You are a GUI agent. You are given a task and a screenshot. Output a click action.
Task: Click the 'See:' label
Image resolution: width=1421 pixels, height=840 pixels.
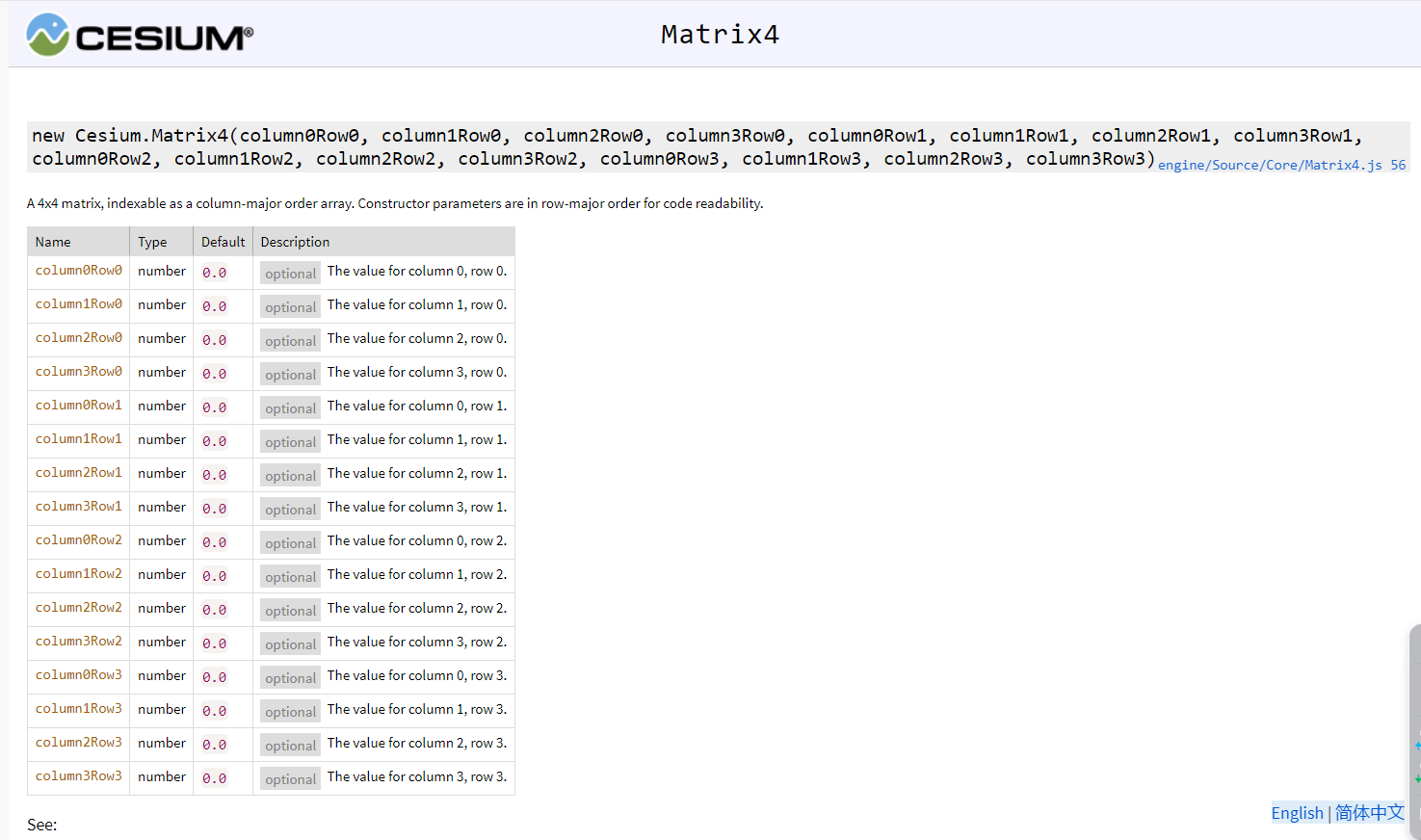coord(42,825)
